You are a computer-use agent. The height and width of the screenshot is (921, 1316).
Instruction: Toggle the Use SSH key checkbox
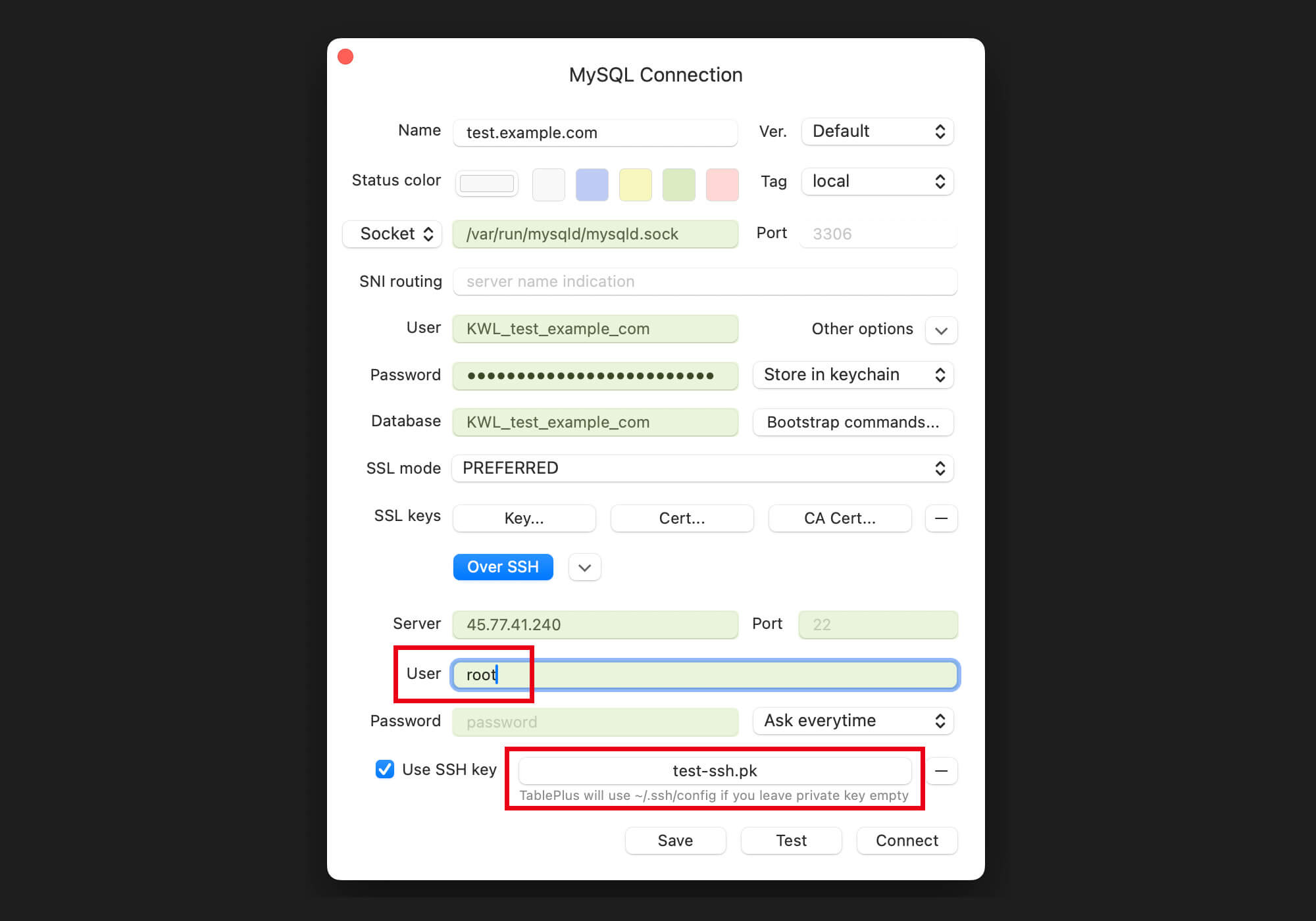pos(385,769)
